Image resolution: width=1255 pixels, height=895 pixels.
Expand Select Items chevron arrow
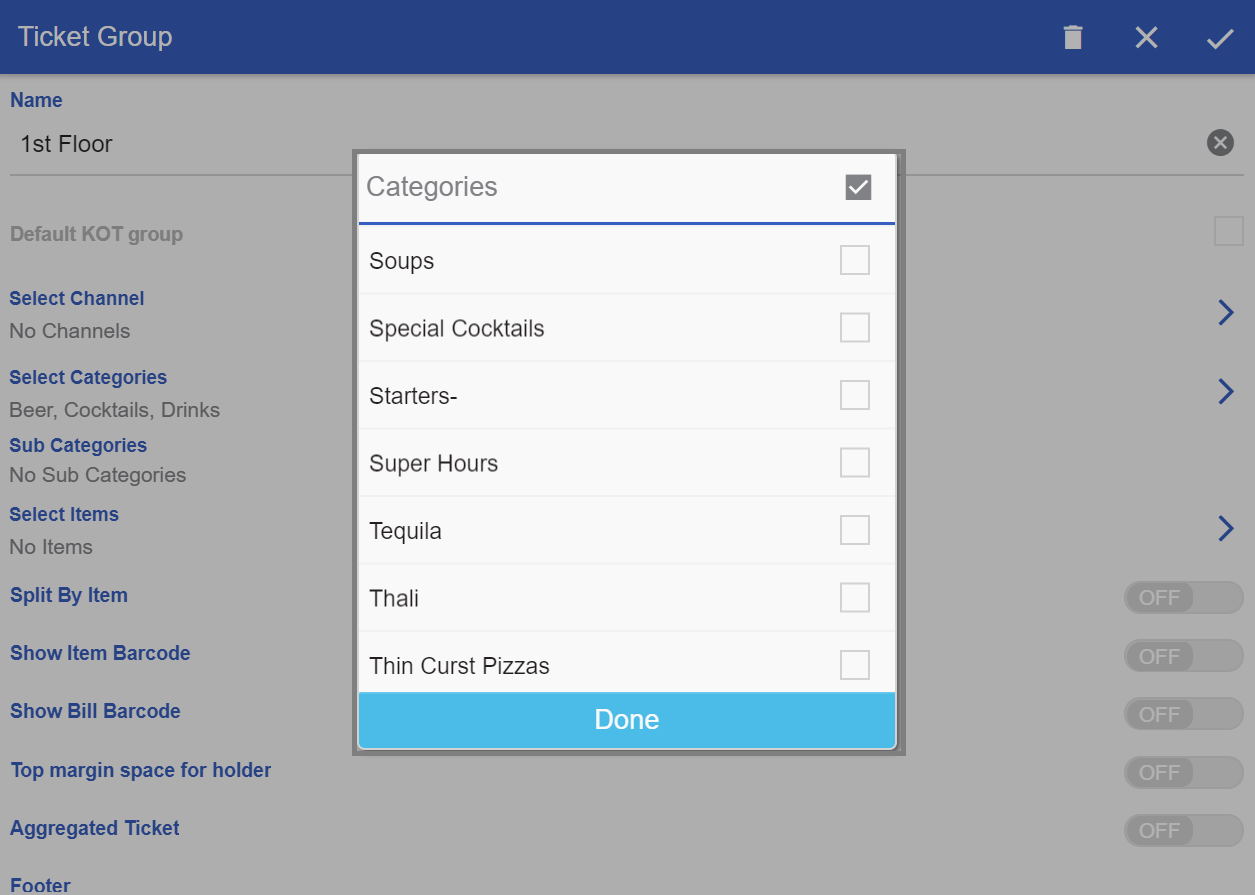coord(1226,528)
